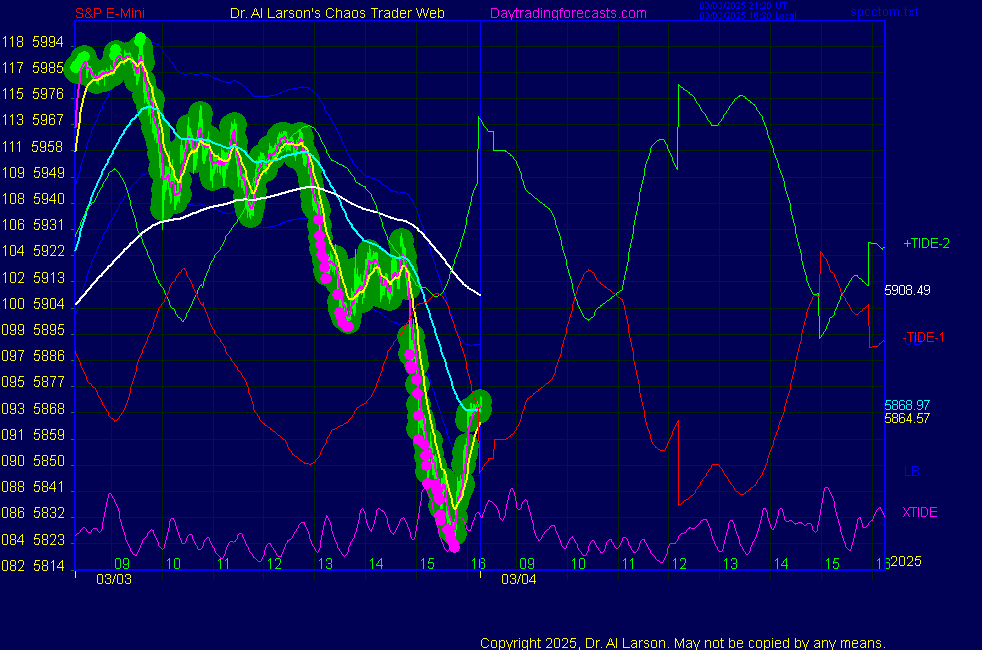The height and width of the screenshot is (650, 982).
Task: Click the '093 5868' price axis label
Action: (x=33, y=408)
